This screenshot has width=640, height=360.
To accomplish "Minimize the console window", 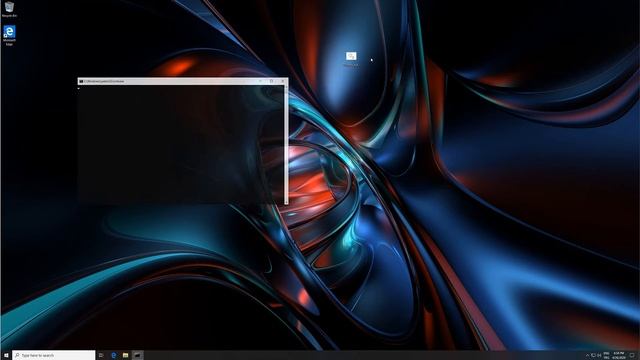I will click(260, 81).
